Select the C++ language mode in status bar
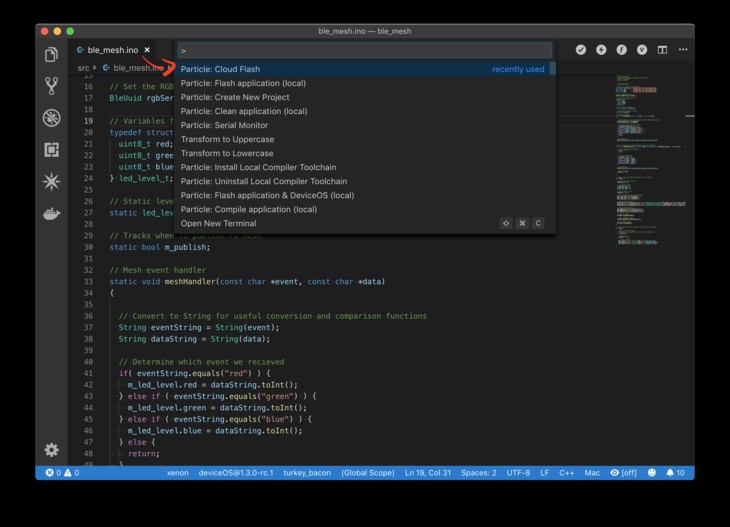 pos(566,473)
